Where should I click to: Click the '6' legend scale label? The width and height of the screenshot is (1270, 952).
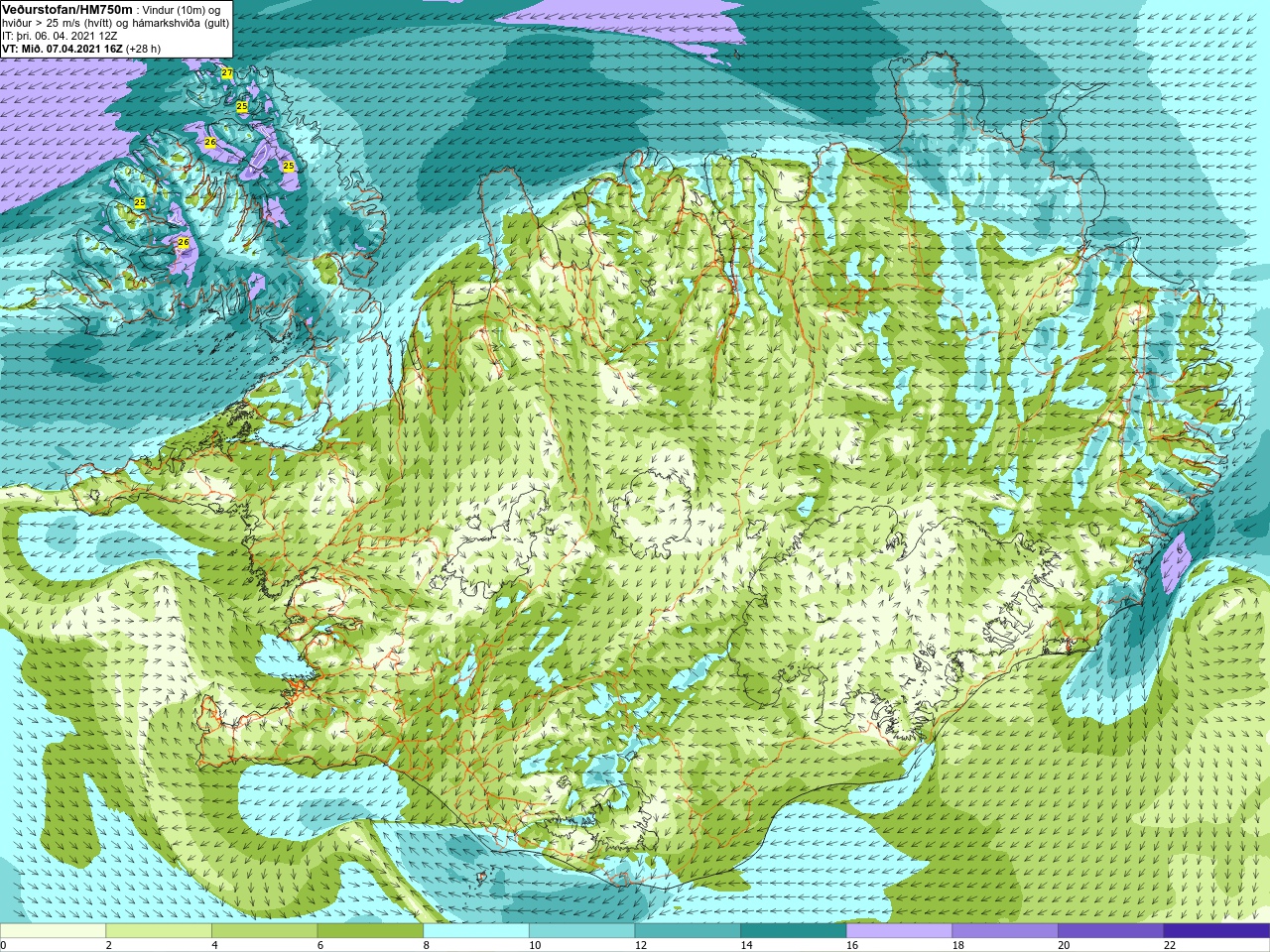(320, 945)
